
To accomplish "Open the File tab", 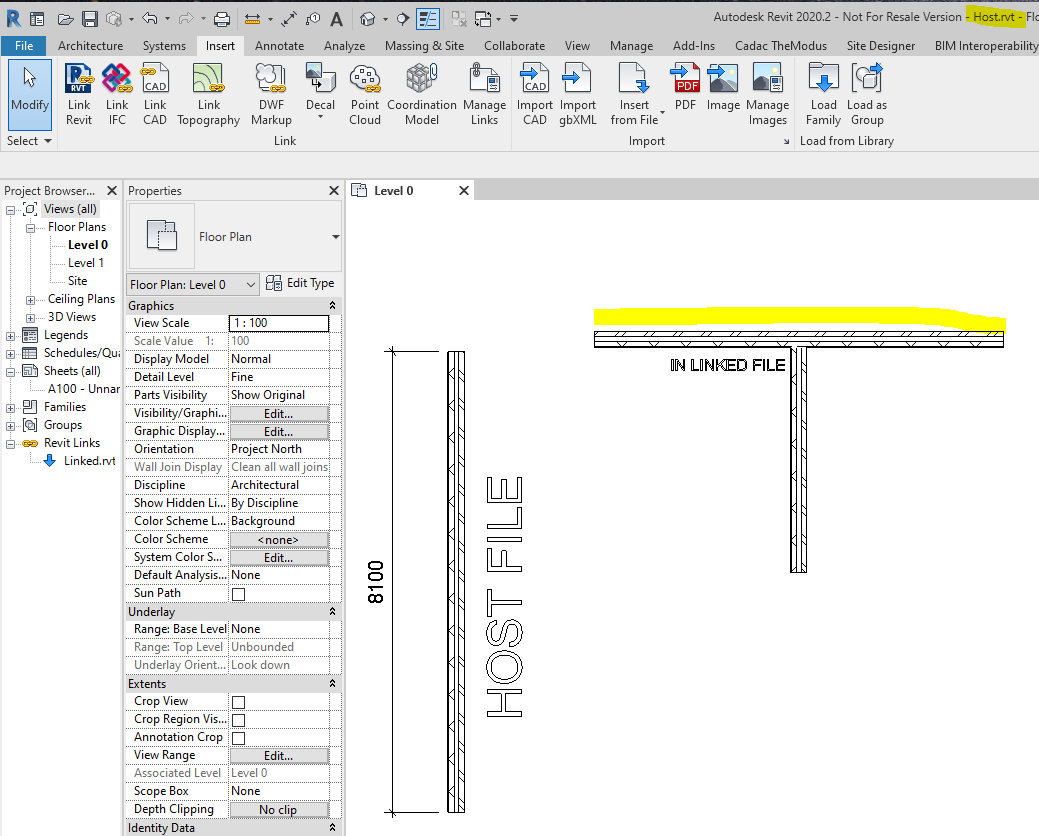I will pyautogui.click(x=24, y=46).
